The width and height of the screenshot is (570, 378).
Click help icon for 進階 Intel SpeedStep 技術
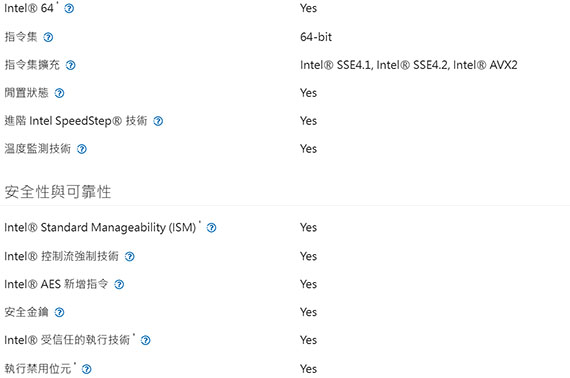[158, 121]
